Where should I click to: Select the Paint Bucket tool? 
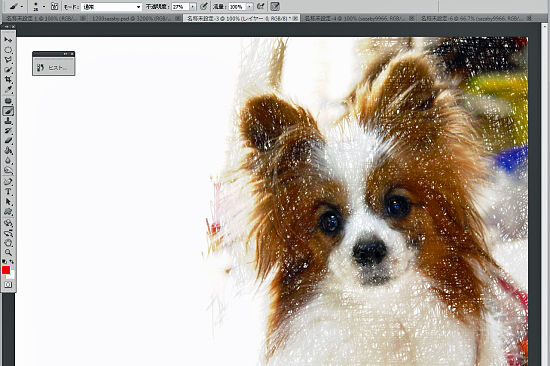coord(8,151)
